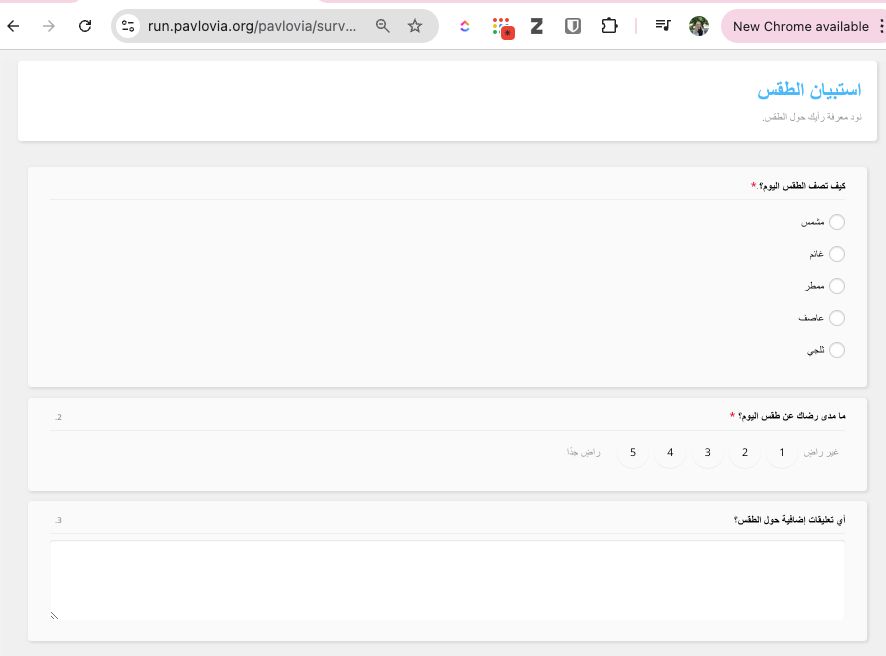Open the Bitwarden shield extension icon
The image size is (886, 656).
pos(573,26)
